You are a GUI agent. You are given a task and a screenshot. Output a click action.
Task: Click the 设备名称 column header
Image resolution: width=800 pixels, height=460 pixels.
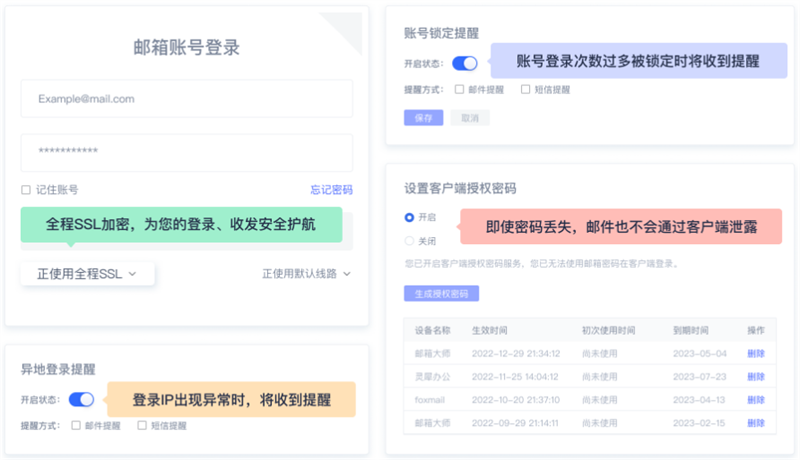433,330
